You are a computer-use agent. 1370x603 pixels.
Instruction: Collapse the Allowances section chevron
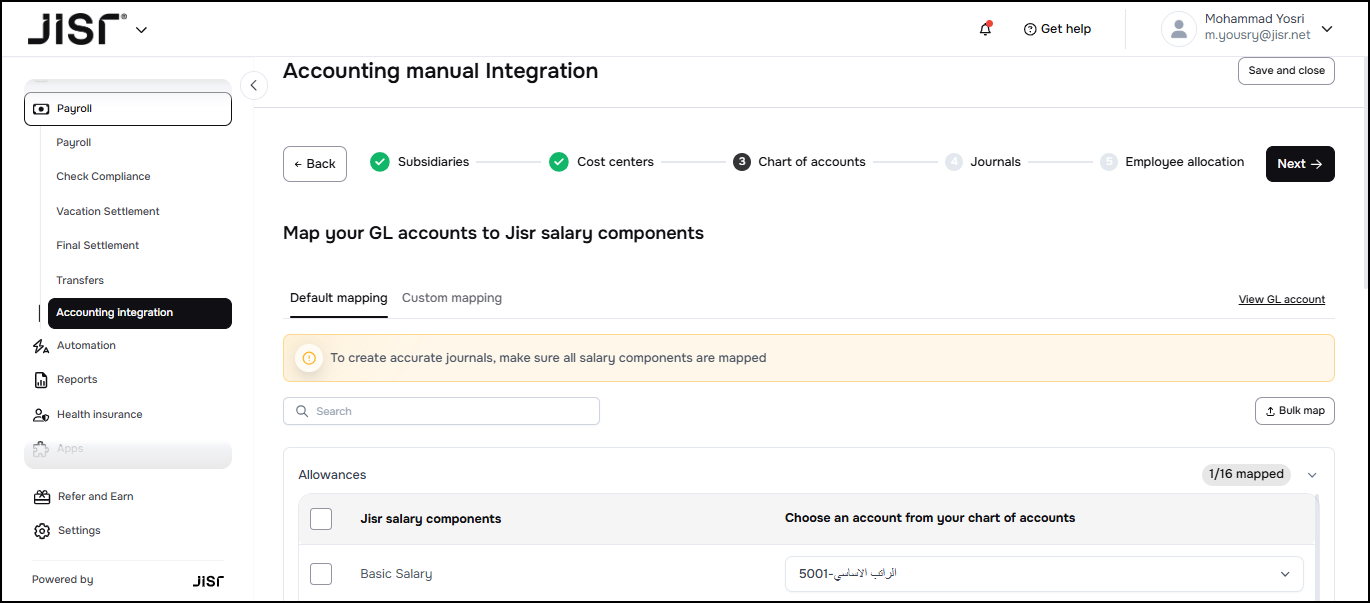(x=1312, y=475)
